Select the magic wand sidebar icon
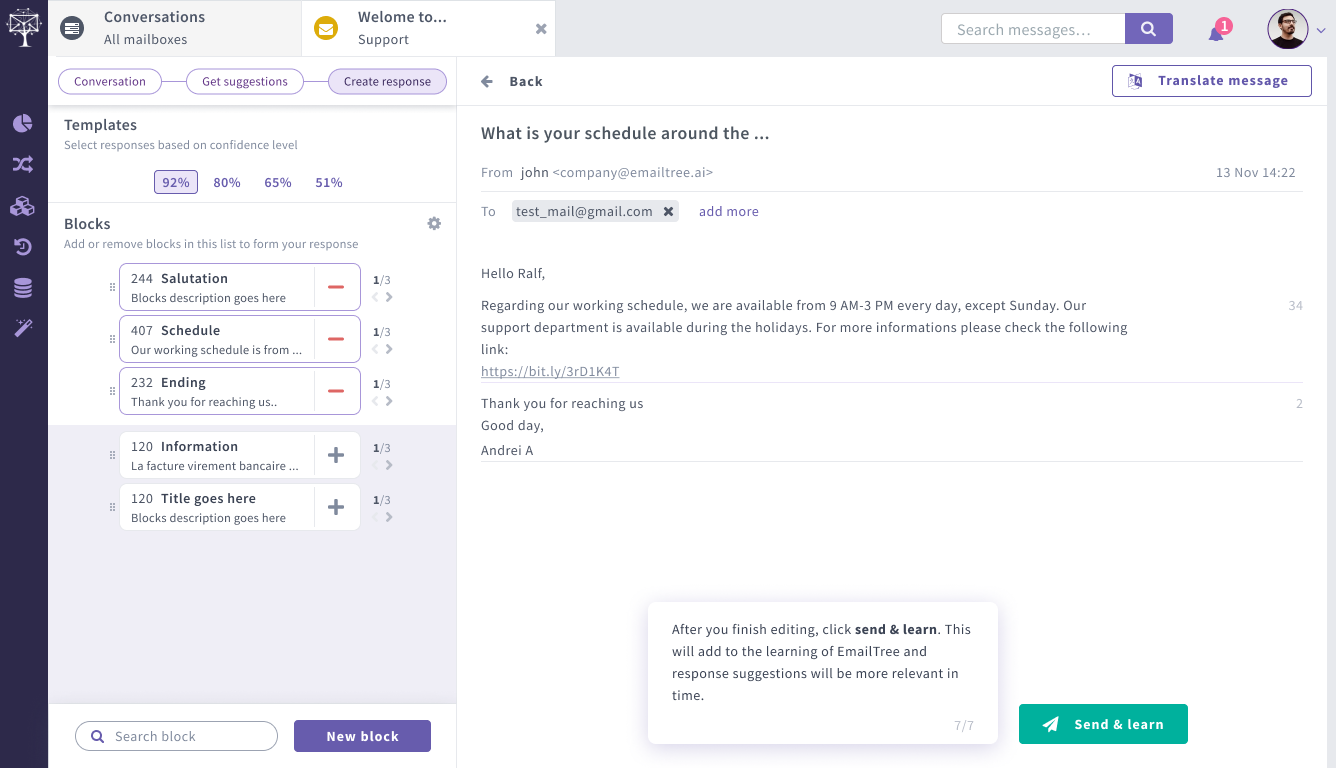1336x768 pixels. tap(22, 328)
